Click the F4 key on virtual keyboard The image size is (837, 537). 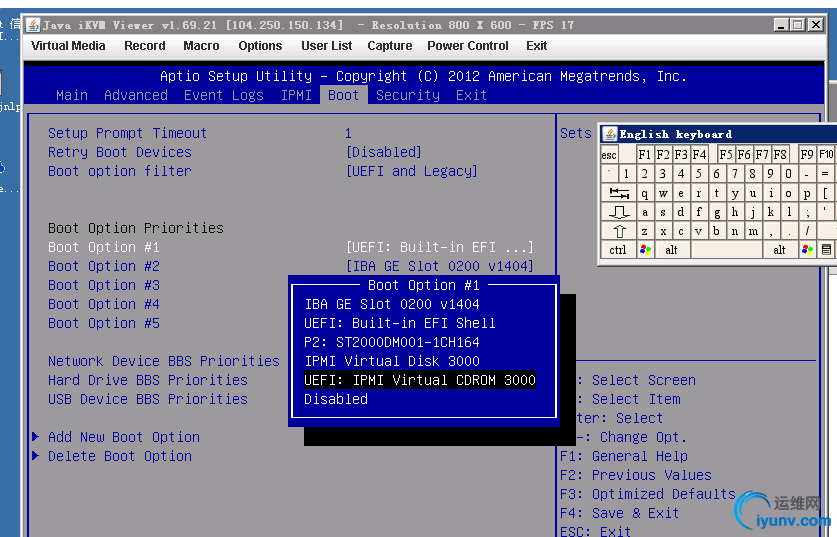pos(699,155)
